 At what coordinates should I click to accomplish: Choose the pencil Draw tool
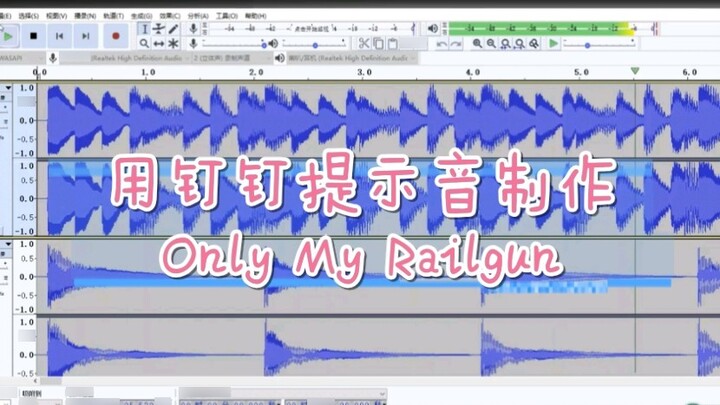click(x=173, y=29)
